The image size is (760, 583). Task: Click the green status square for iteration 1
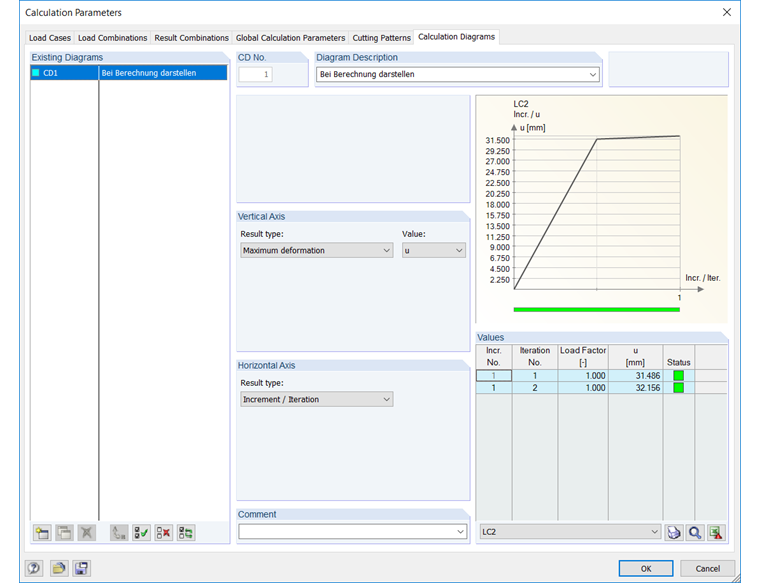[x=679, y=376]
